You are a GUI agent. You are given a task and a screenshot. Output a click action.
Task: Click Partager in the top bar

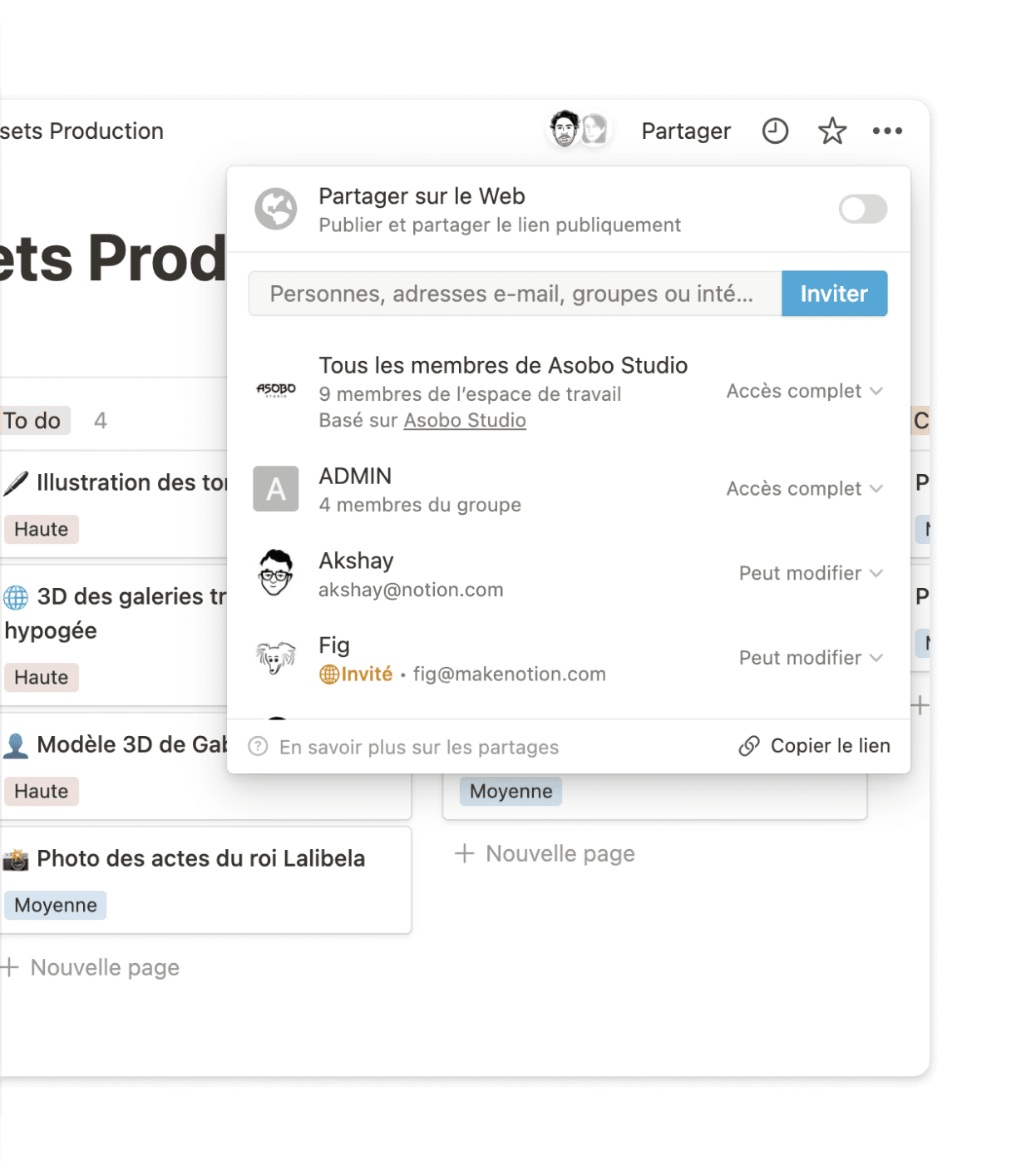click(x=685, y=131)
